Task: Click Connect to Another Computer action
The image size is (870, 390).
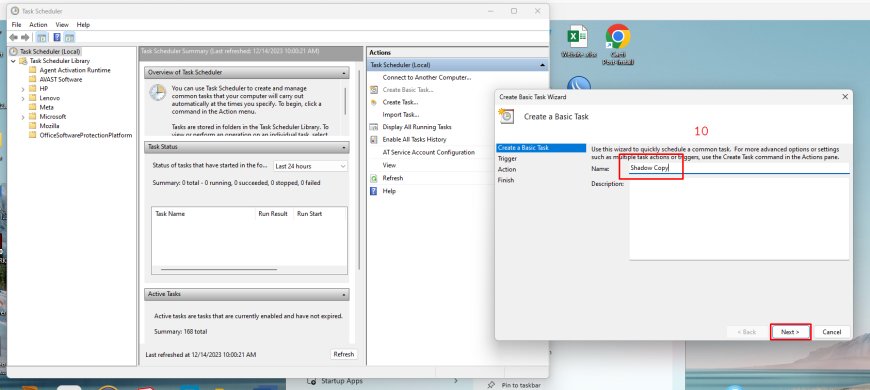Action: [x=427, y=78]
